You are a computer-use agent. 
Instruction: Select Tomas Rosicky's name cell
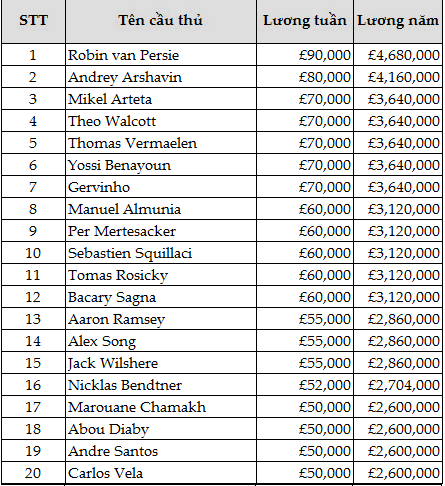pos(161,275)
